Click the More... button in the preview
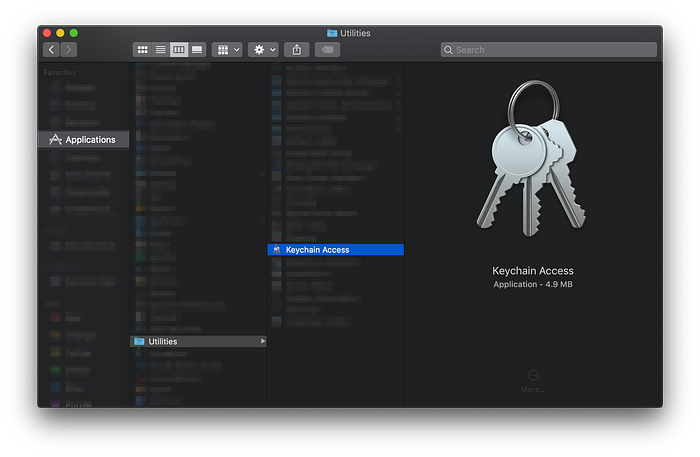The image size is (700, 457). coord(533,382)
